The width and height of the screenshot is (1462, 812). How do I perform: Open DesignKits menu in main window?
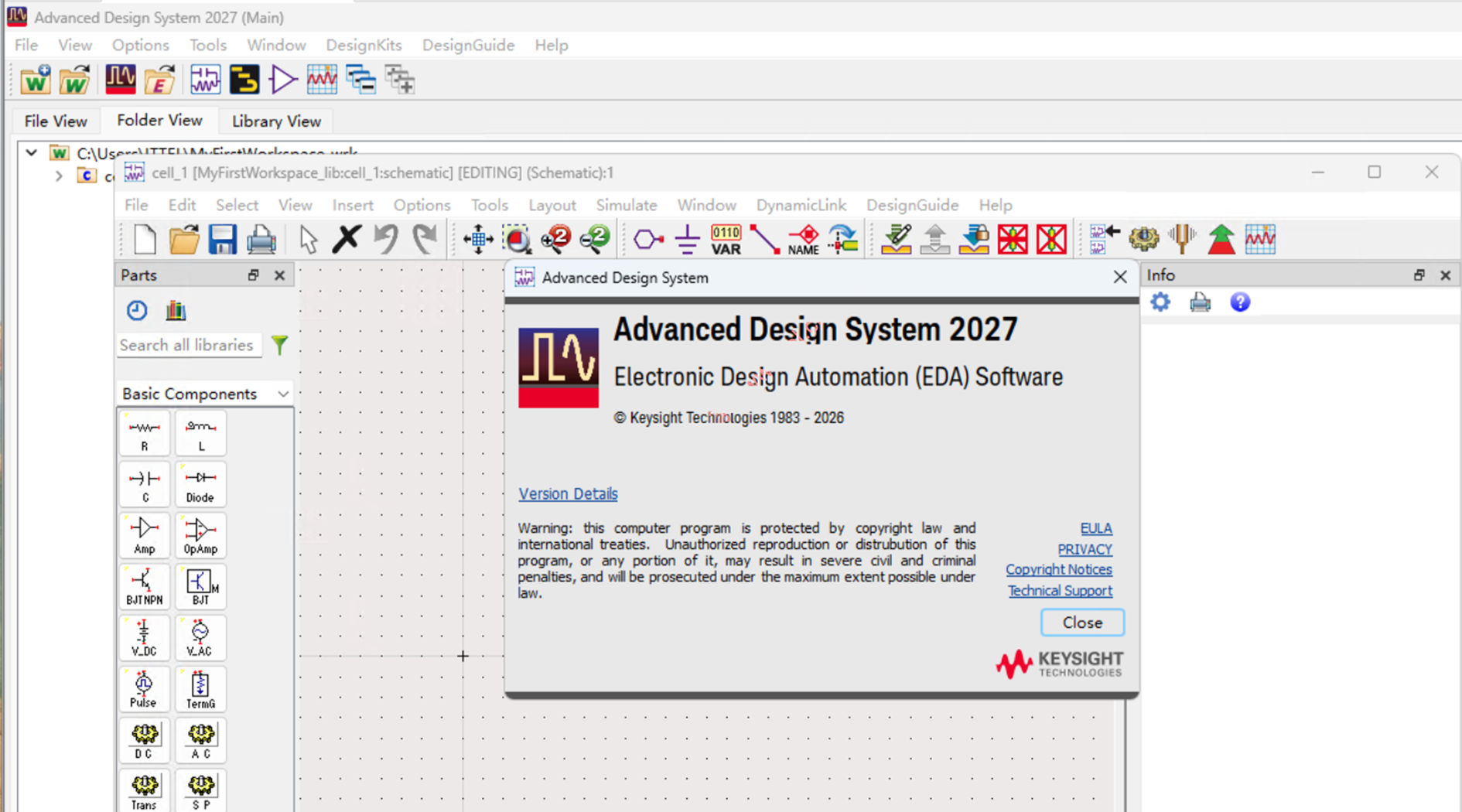364,45
